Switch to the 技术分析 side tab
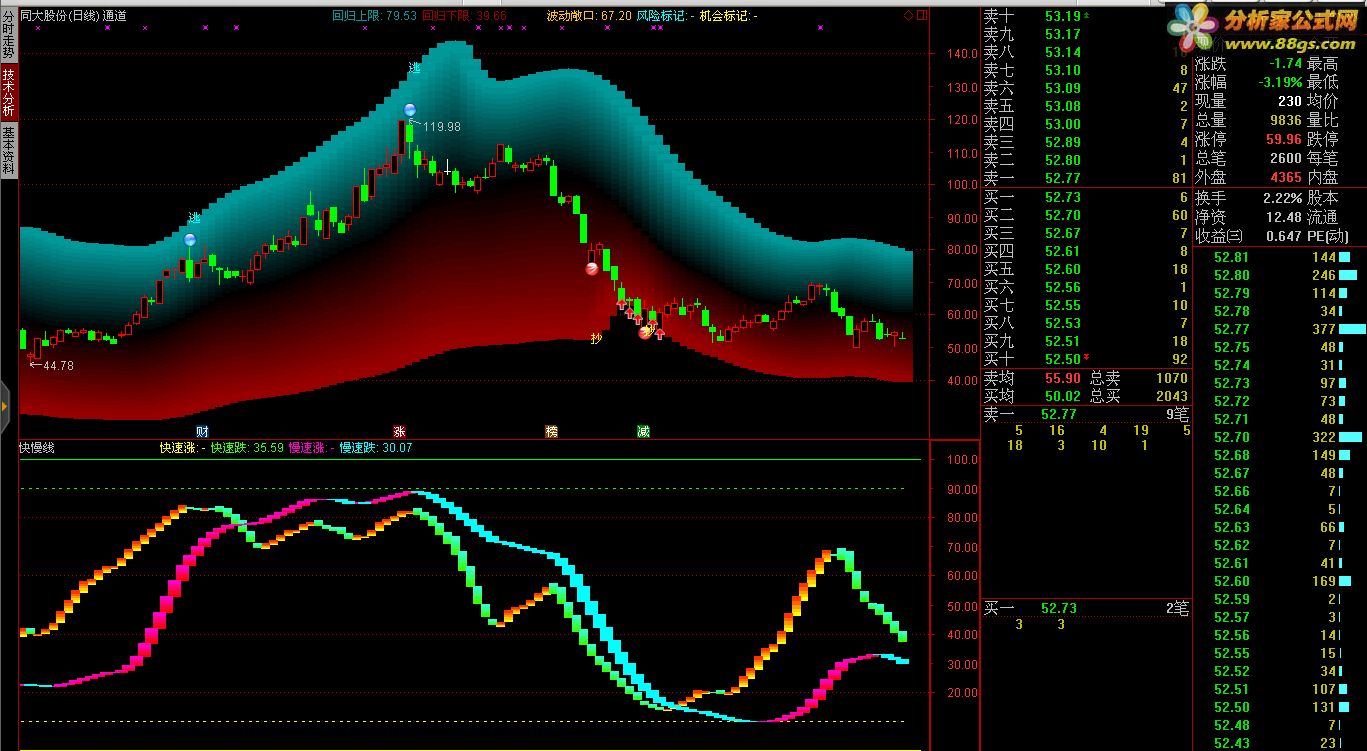This screenshot has width=1367, height=751. 8,92
